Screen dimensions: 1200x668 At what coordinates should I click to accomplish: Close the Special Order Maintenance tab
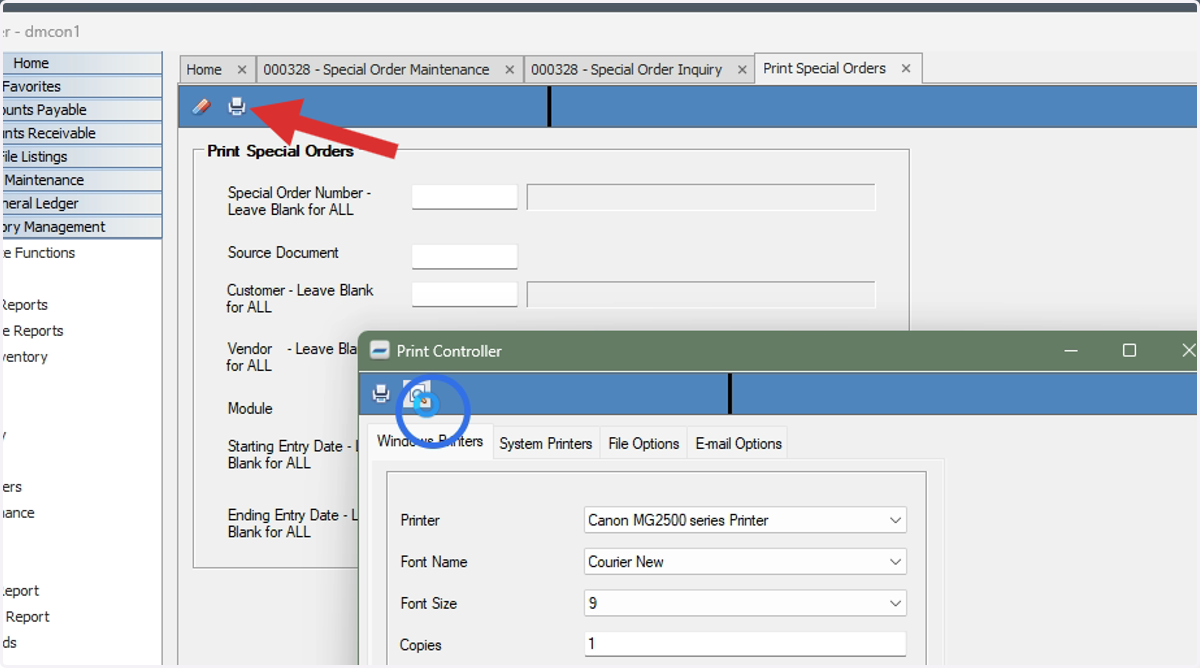[x=509, y=70]
